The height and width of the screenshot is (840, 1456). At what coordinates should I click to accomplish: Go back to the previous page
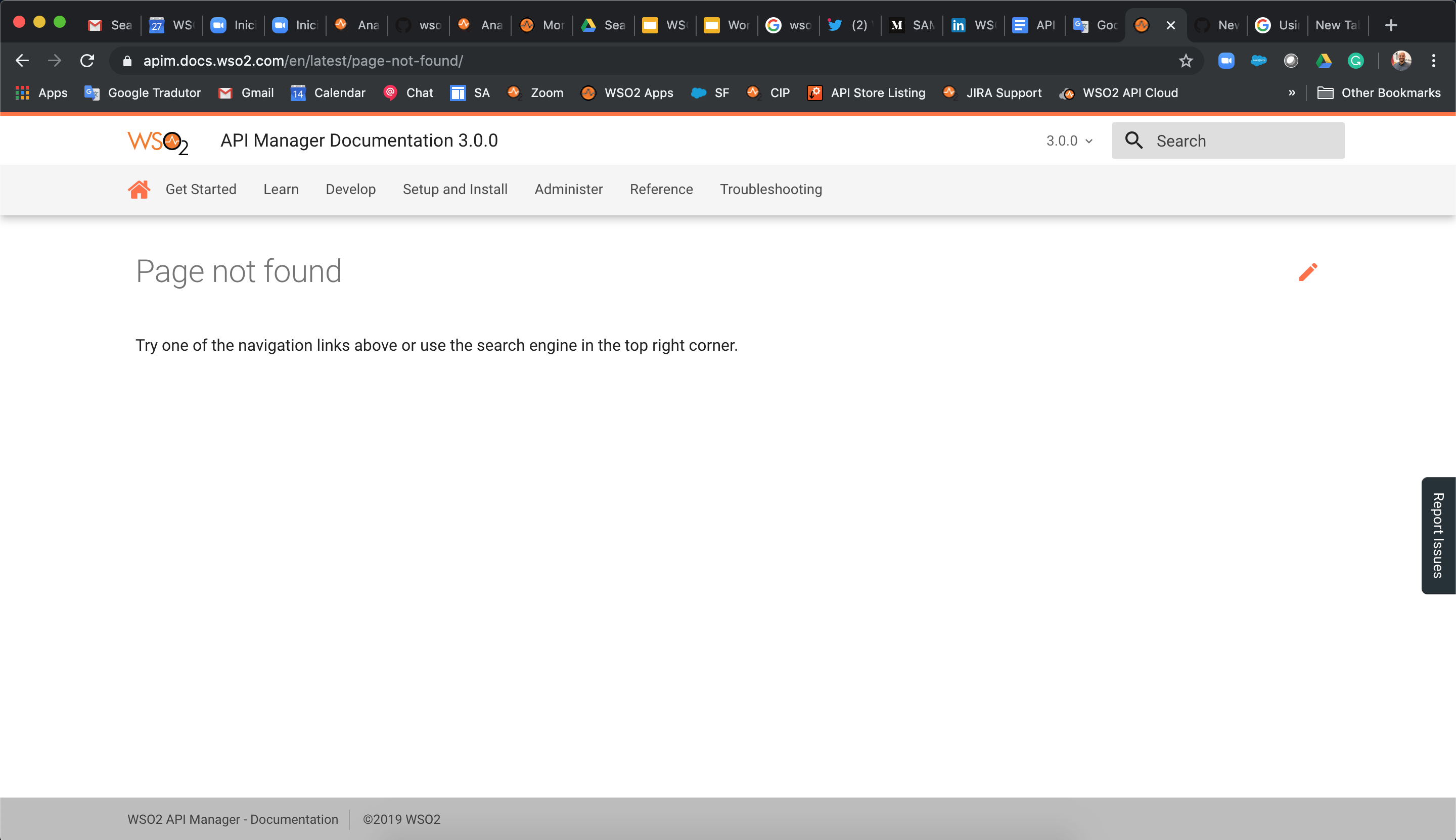coord(22,61)
